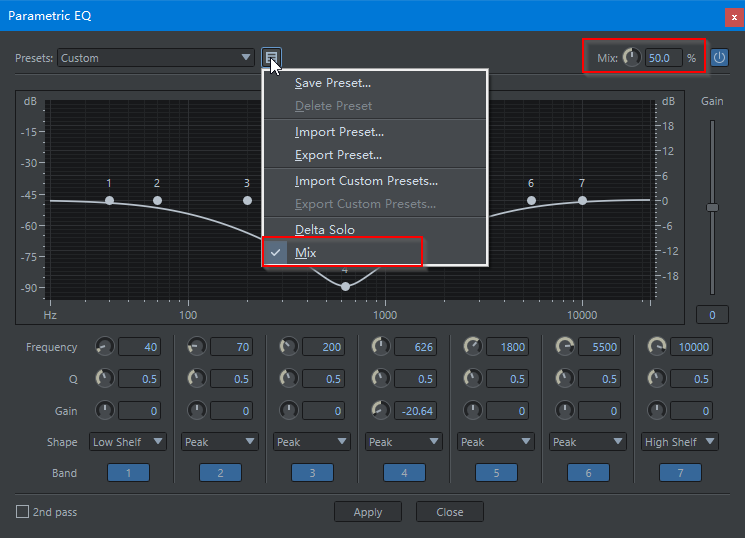Click the band 5 Q knob

pos(473,379)
